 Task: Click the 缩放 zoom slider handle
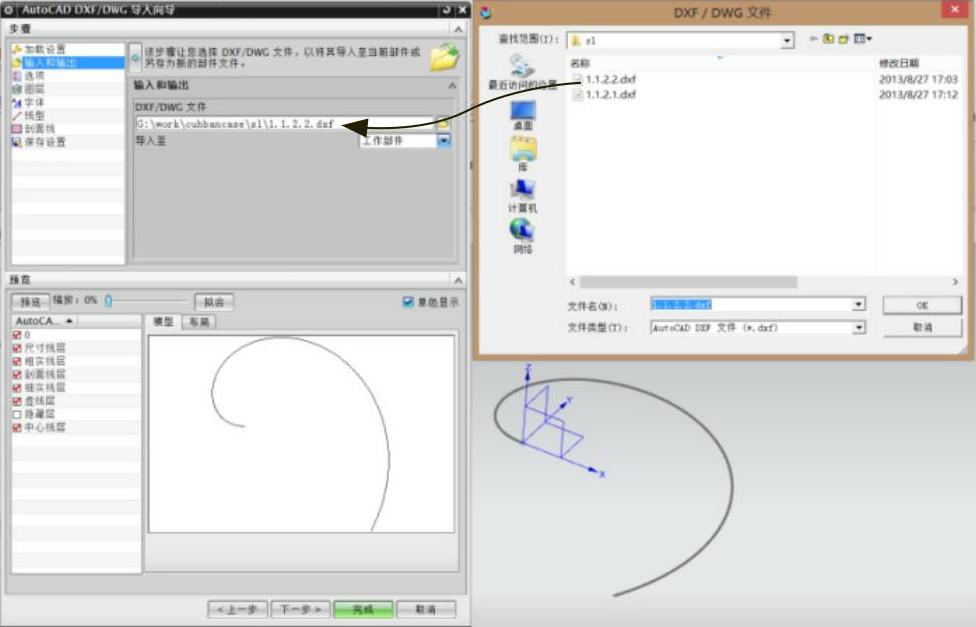pos(108,301)
